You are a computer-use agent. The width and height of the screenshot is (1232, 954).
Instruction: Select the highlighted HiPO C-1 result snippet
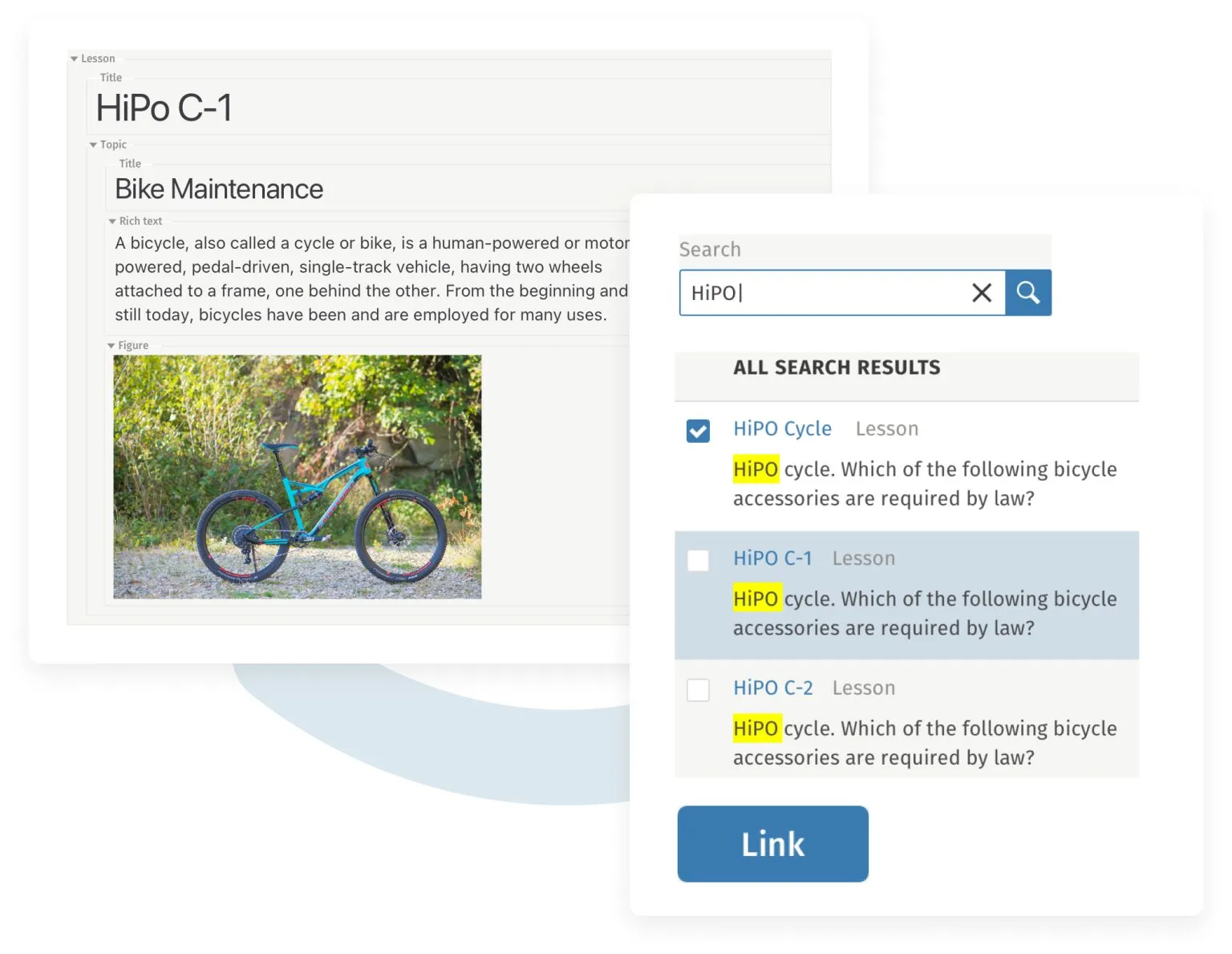click(925, 613)
